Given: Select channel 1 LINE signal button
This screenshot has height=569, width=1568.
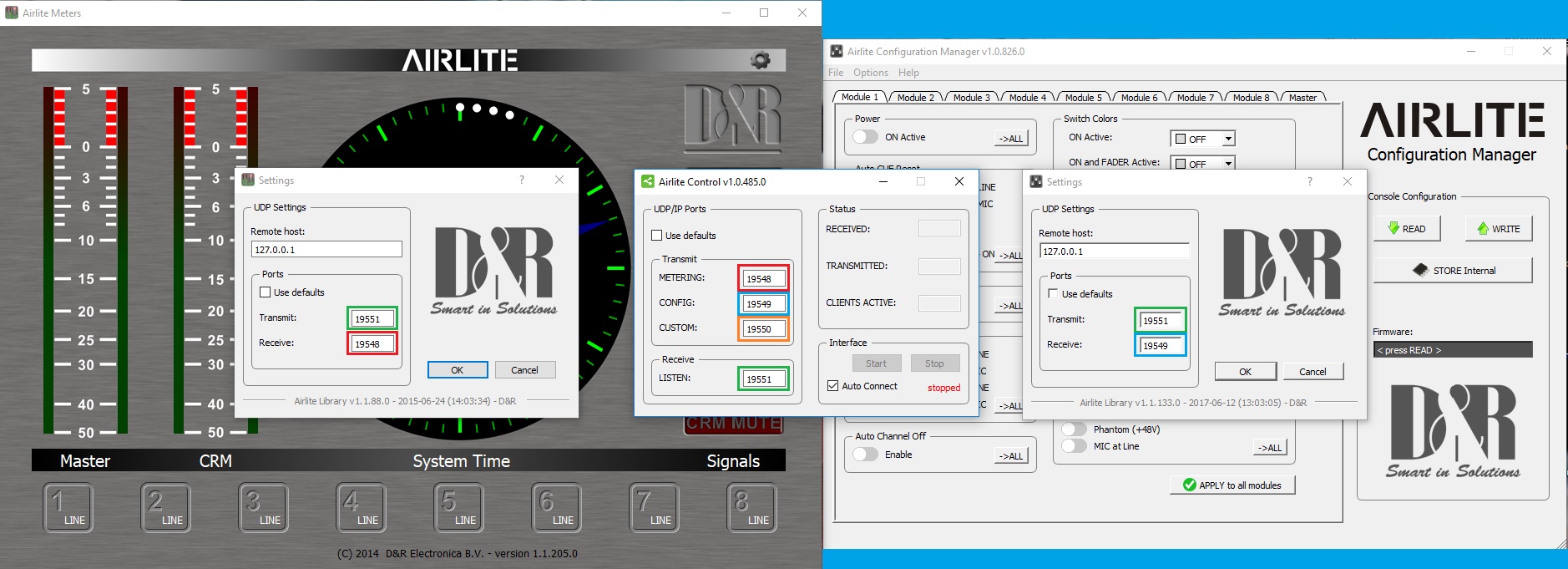Looking at the screenshot, I should tap(68, 508).
